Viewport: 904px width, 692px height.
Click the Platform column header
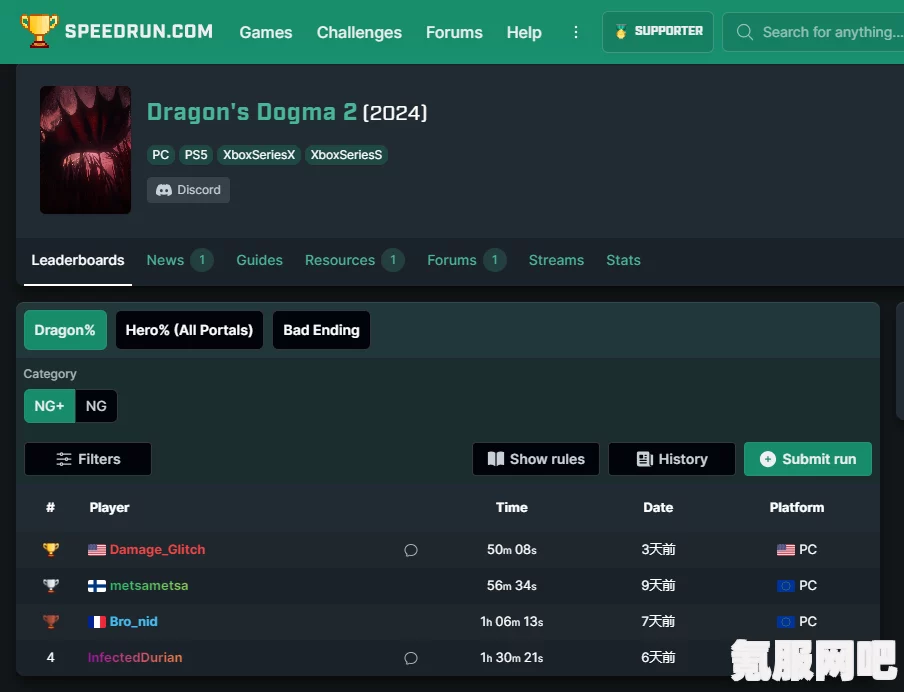[797, 507]
